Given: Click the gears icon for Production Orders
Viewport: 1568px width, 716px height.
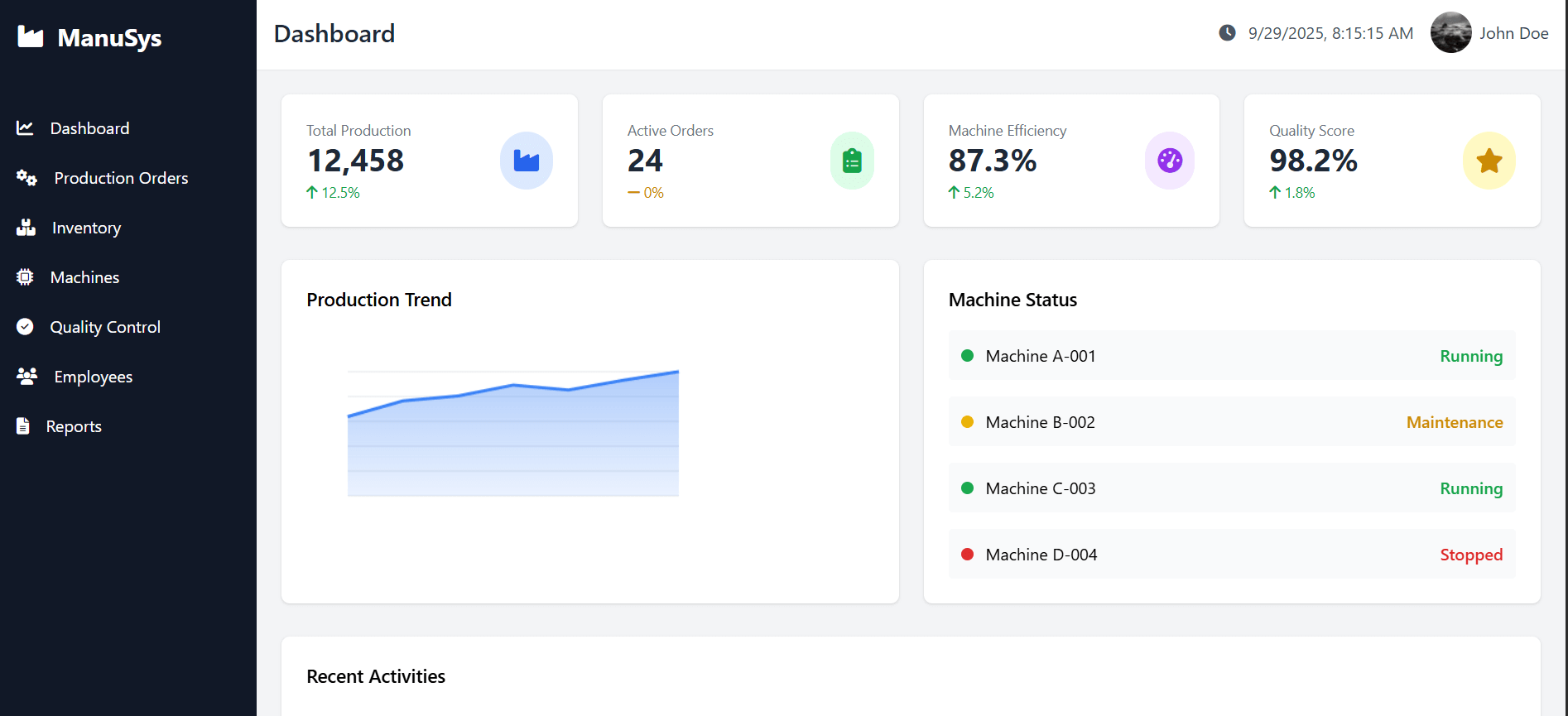Looking at the screenshot, I should coord(26,178).
